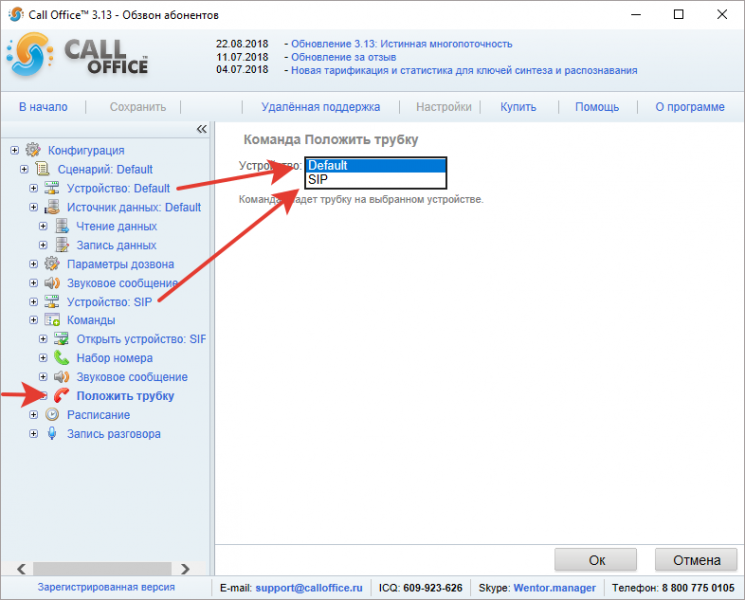Collapse the sidebar with the double chevron
The height and width of the screenshot is (600, 745).
click(x=202, y=129)
